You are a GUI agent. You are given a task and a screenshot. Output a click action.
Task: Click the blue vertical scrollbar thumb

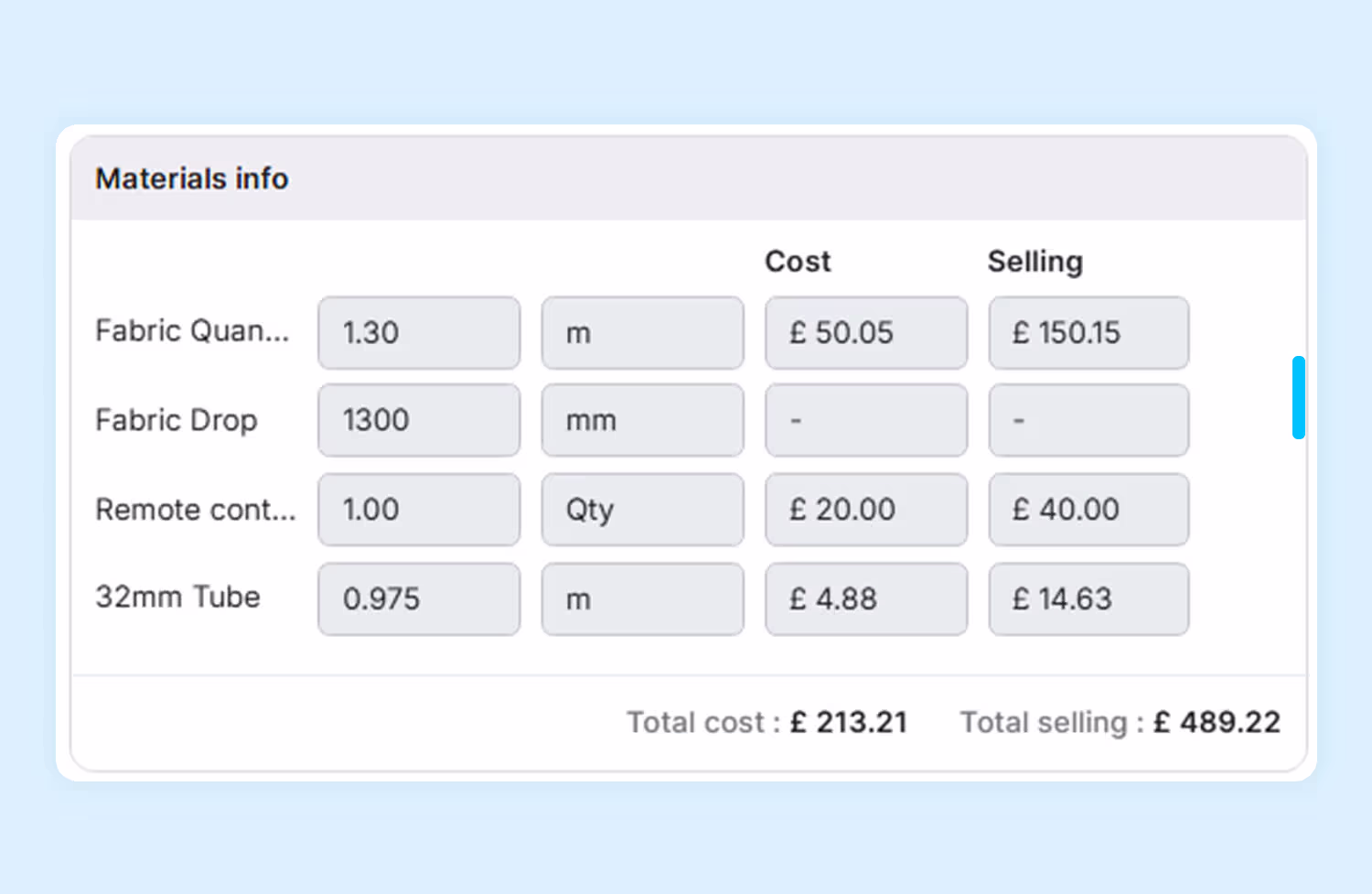click(1299, 397)
